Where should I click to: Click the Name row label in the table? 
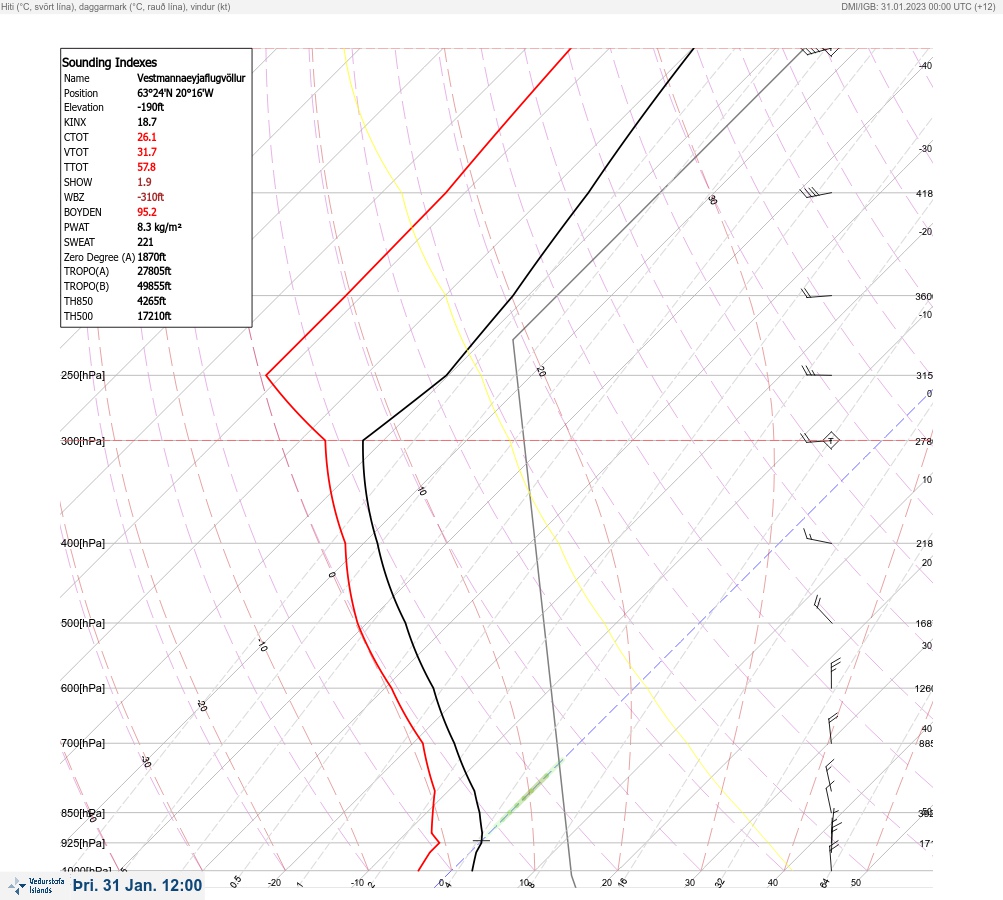(x=77, y=78)
